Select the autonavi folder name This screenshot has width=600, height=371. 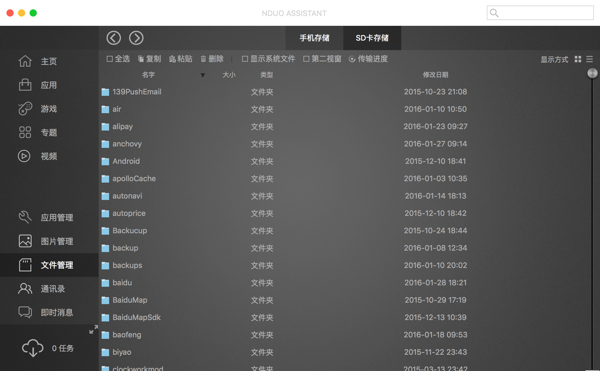pos(127,196)
